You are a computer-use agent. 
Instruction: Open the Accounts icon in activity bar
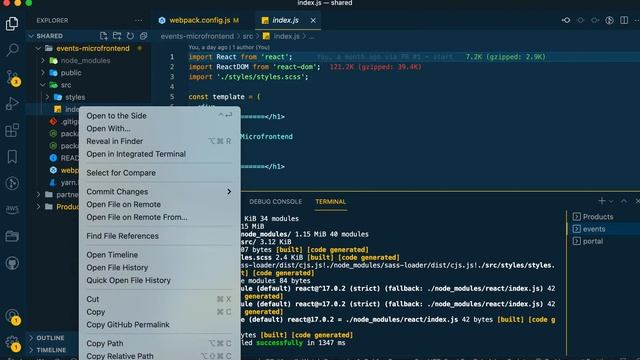[x=12, y=316]
